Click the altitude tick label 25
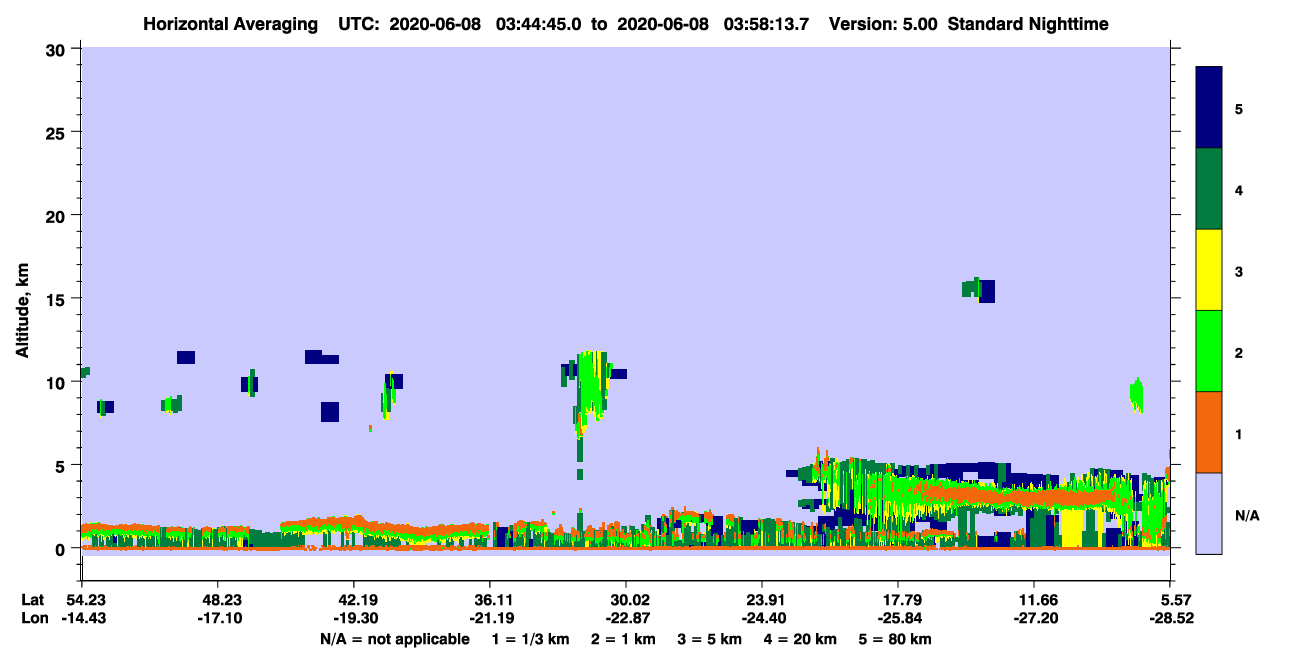The height and width of the screenshot is (667, 1300). (58, 133)
